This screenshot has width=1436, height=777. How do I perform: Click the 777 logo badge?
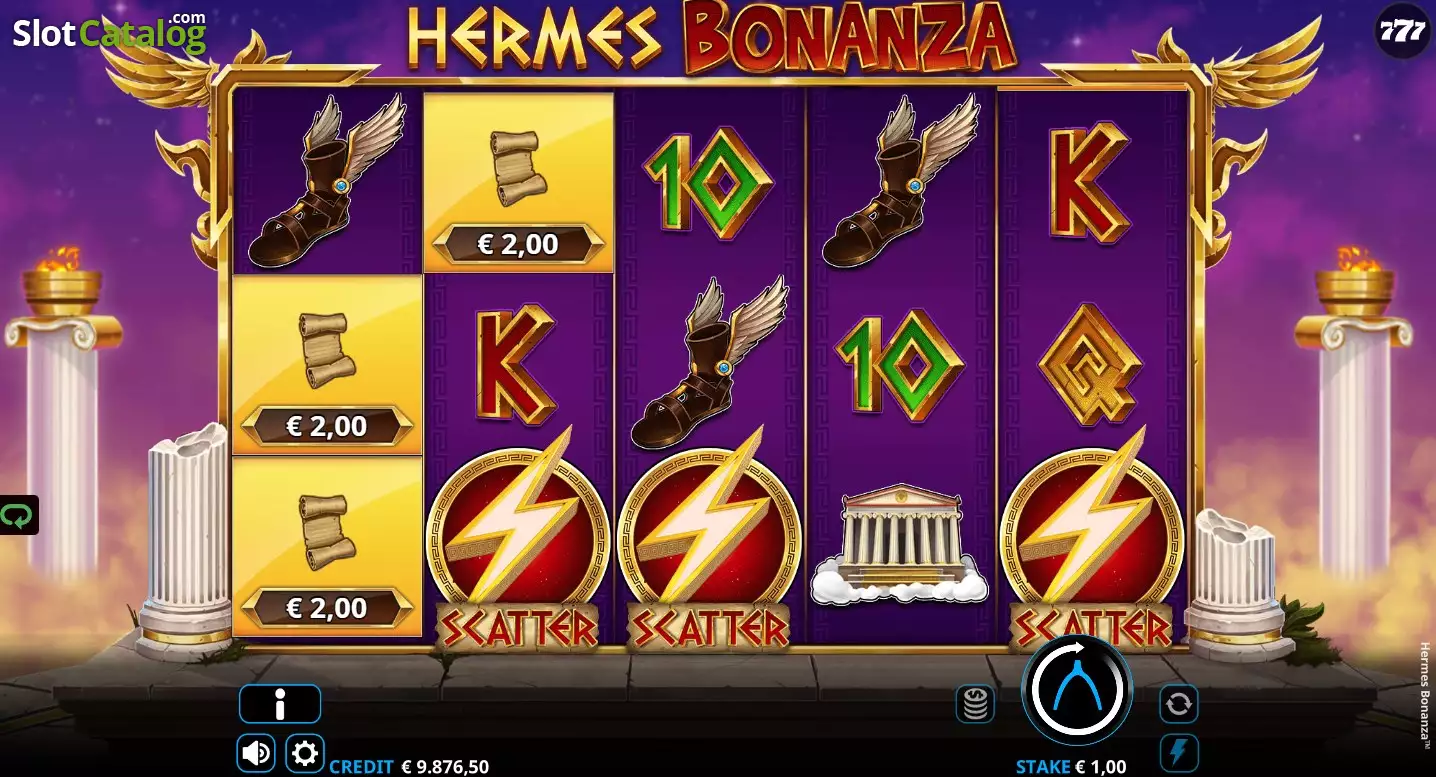pos(1403,30)
